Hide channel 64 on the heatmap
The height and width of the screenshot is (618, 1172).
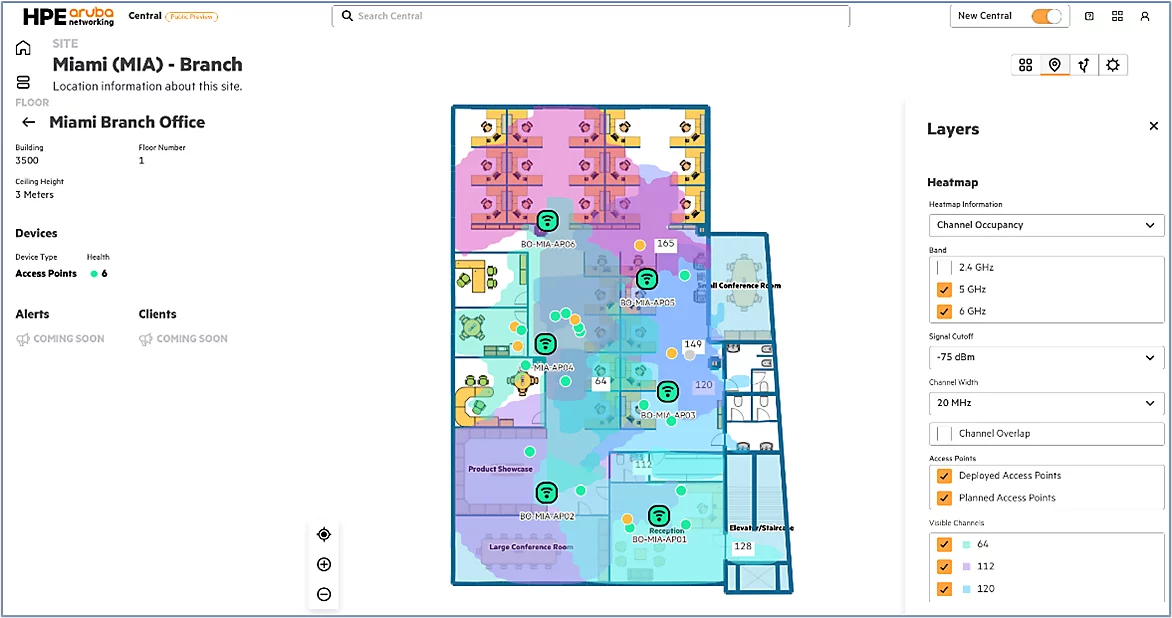click(944, 544)
